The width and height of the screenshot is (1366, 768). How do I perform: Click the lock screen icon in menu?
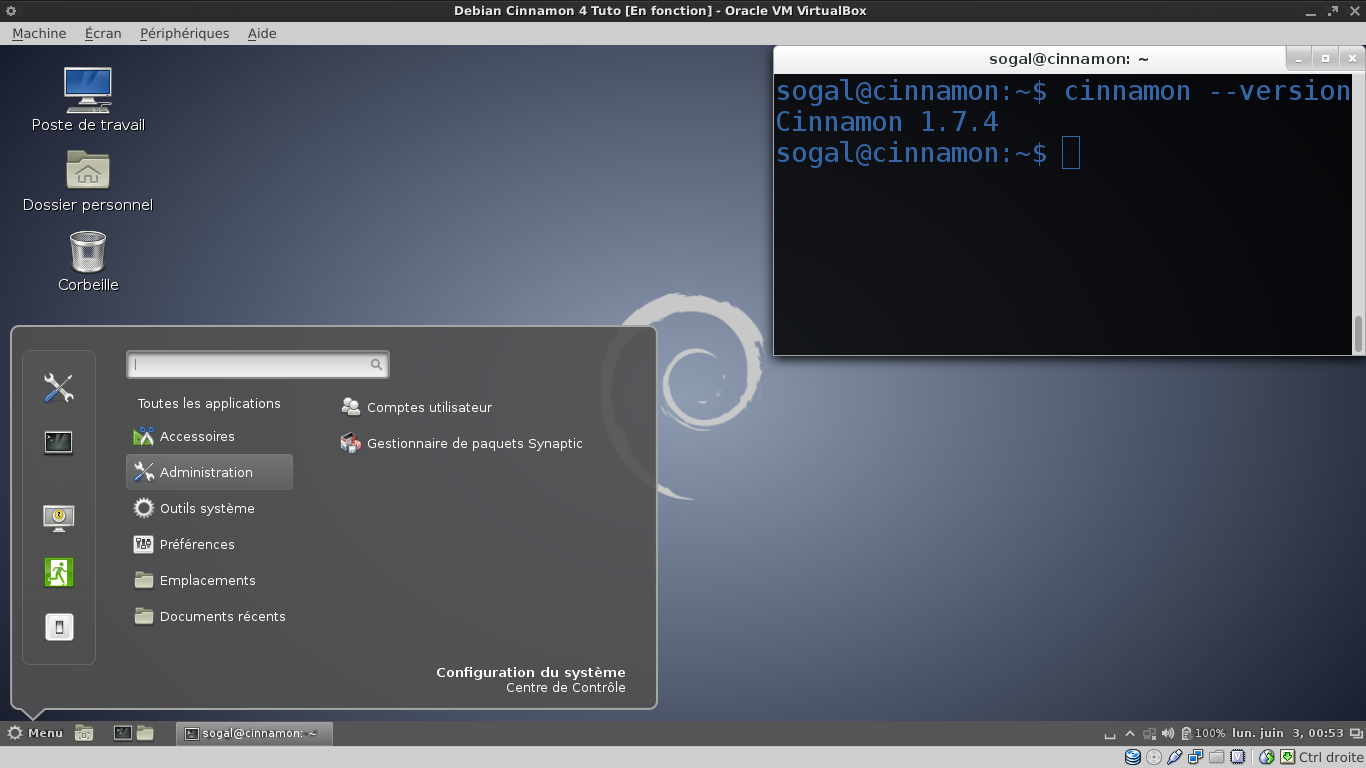pos(59,517)
